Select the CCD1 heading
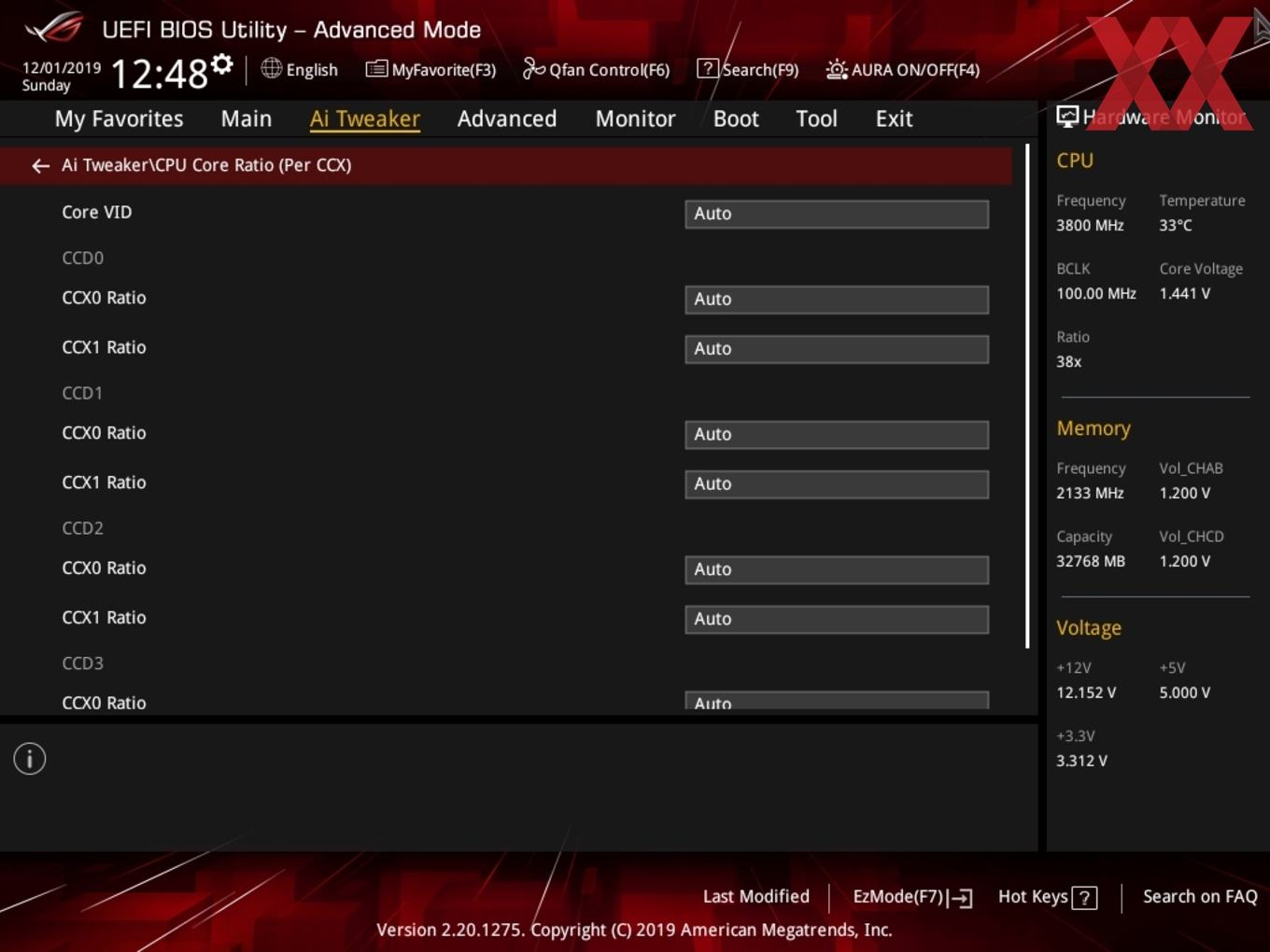 [82, 394]
